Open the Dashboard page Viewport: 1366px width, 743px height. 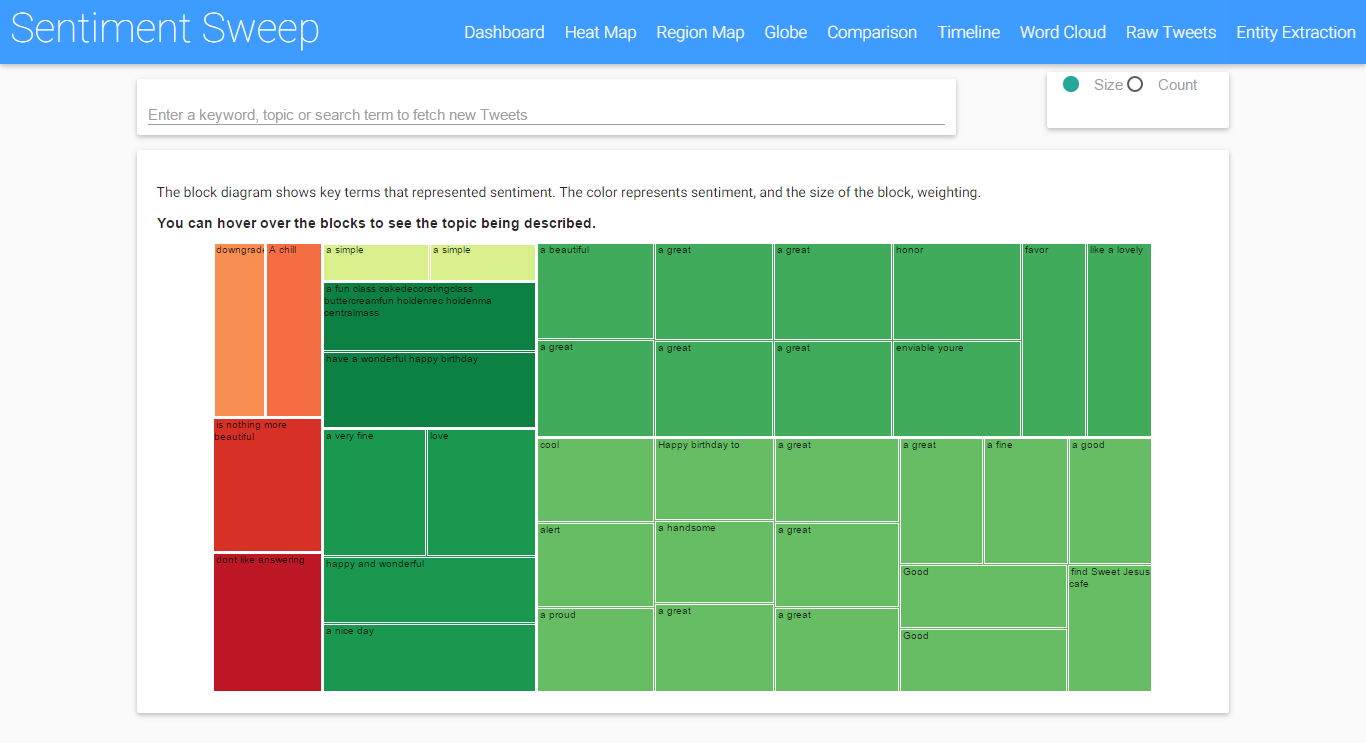[x=504, y=32]
